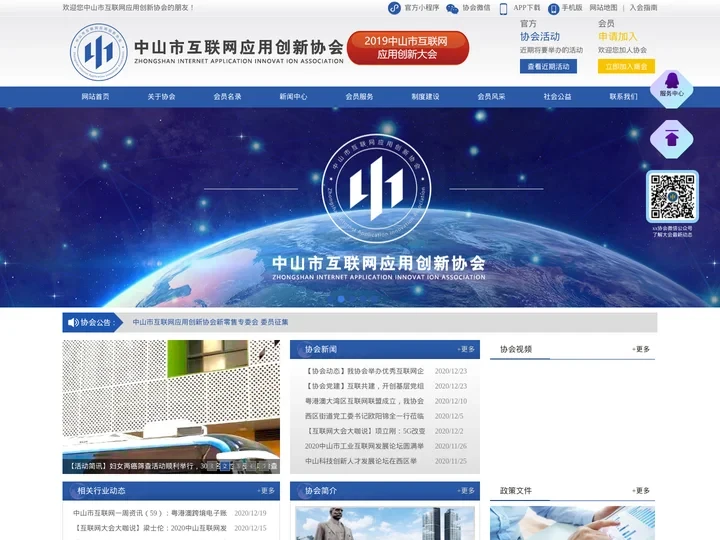Open news 【协会动态】我协会举办优秀互联网企
The image size is (720, 540).
tap(364, 371)
